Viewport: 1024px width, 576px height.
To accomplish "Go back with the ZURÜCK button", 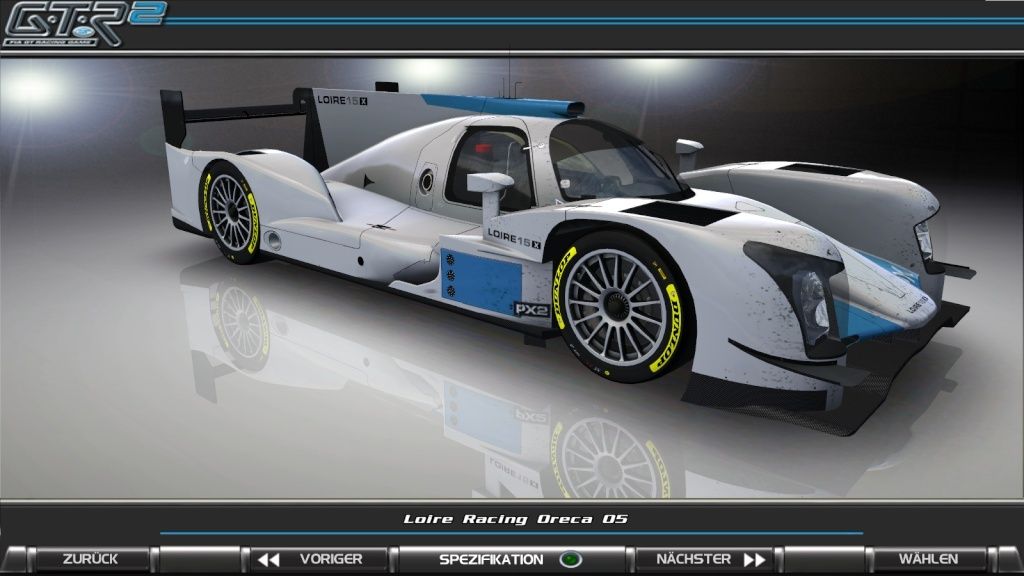I will point(90,560).
